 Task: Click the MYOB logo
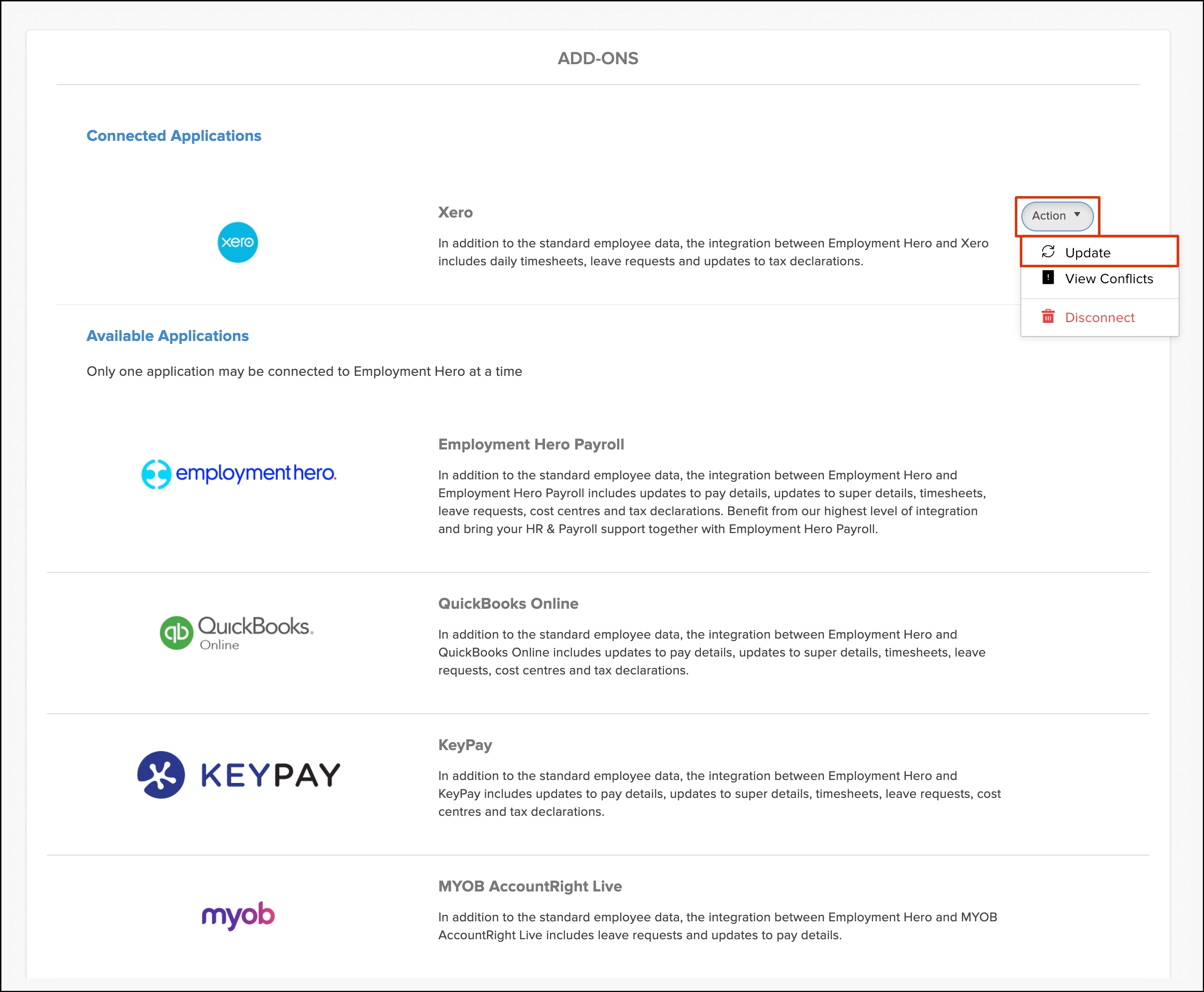coord(238,915)
